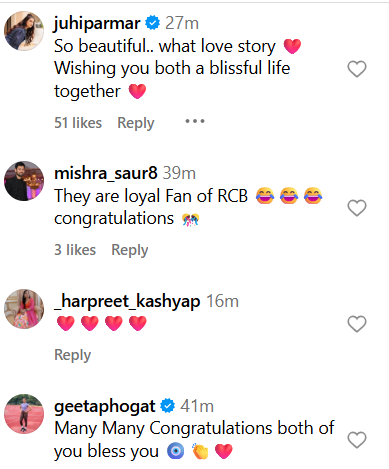389x469 pixels.
Task: Click the verified badge next to geetaphogat
Action: pos(168,406)
